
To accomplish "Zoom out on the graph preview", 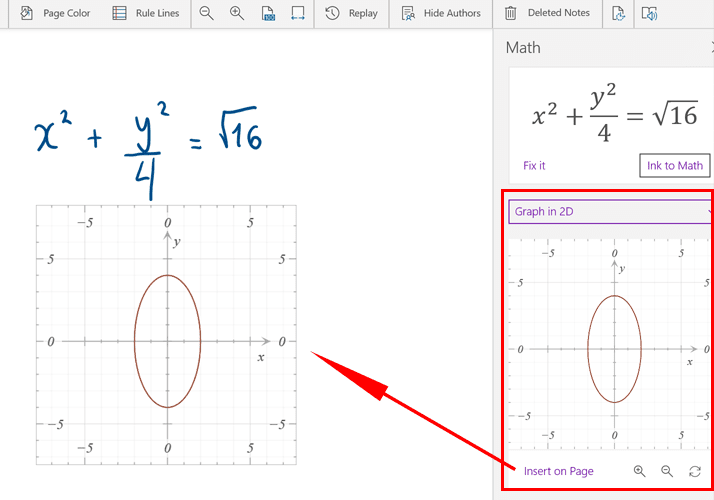I will coord(667,471).
